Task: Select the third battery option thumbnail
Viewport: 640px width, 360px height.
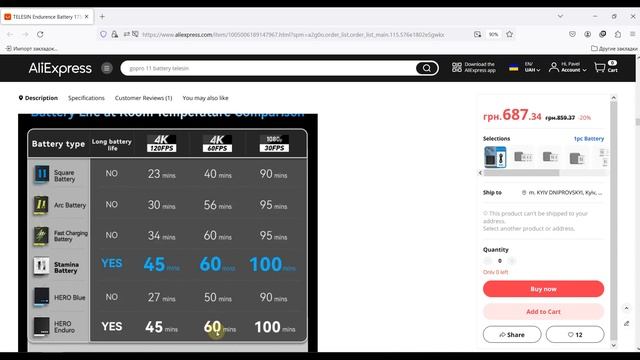Action: pyautogui.click(x=550, y=157)
